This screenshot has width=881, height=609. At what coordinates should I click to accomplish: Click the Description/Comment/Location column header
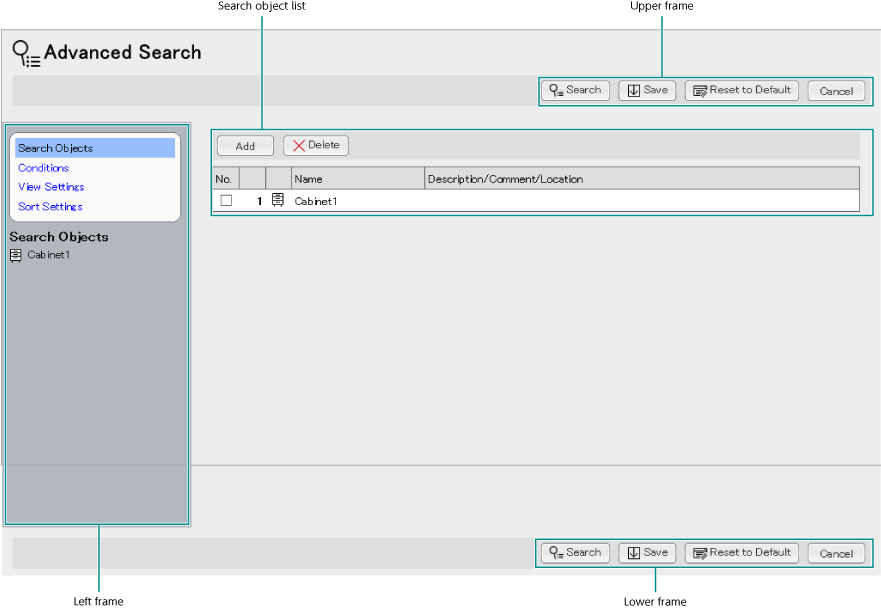[x=642, y=179]
